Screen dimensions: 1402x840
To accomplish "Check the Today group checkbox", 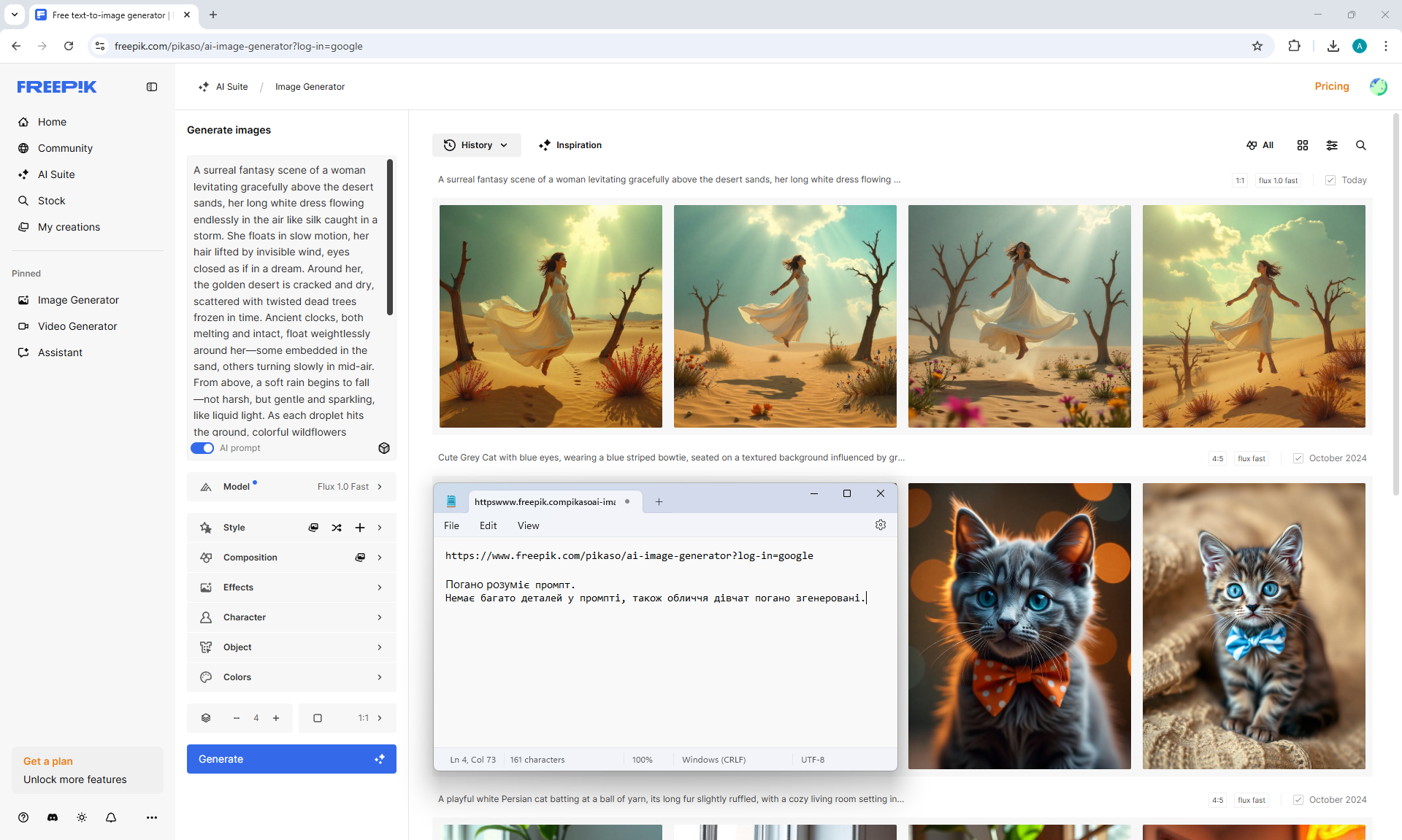I will coord(1330,180).
